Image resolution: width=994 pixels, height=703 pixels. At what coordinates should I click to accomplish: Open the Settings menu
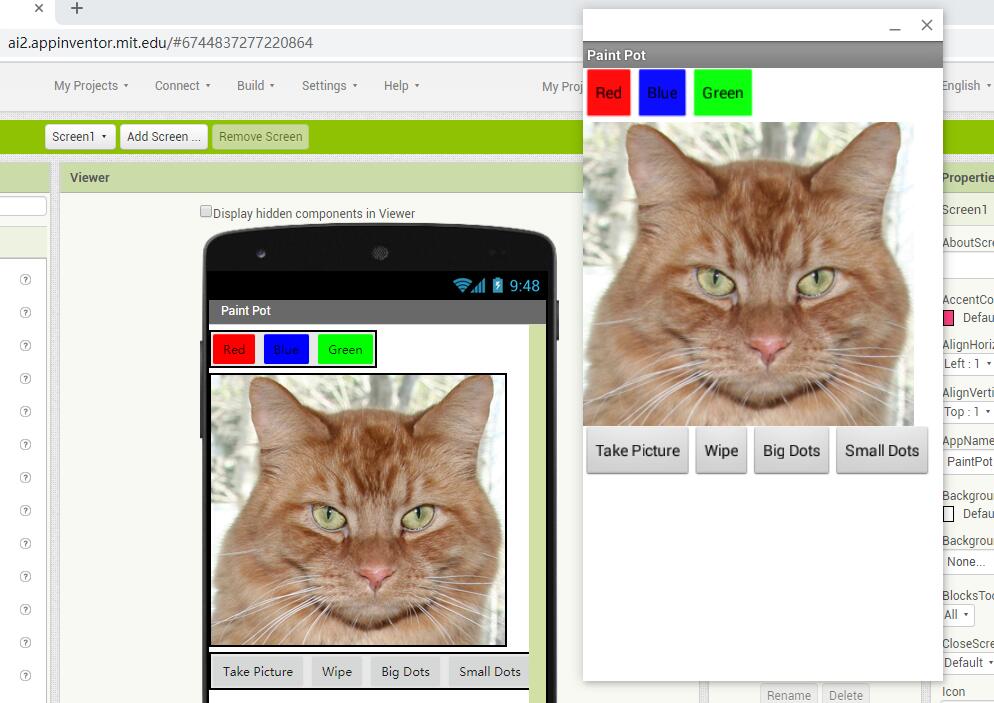coord(330,86)
